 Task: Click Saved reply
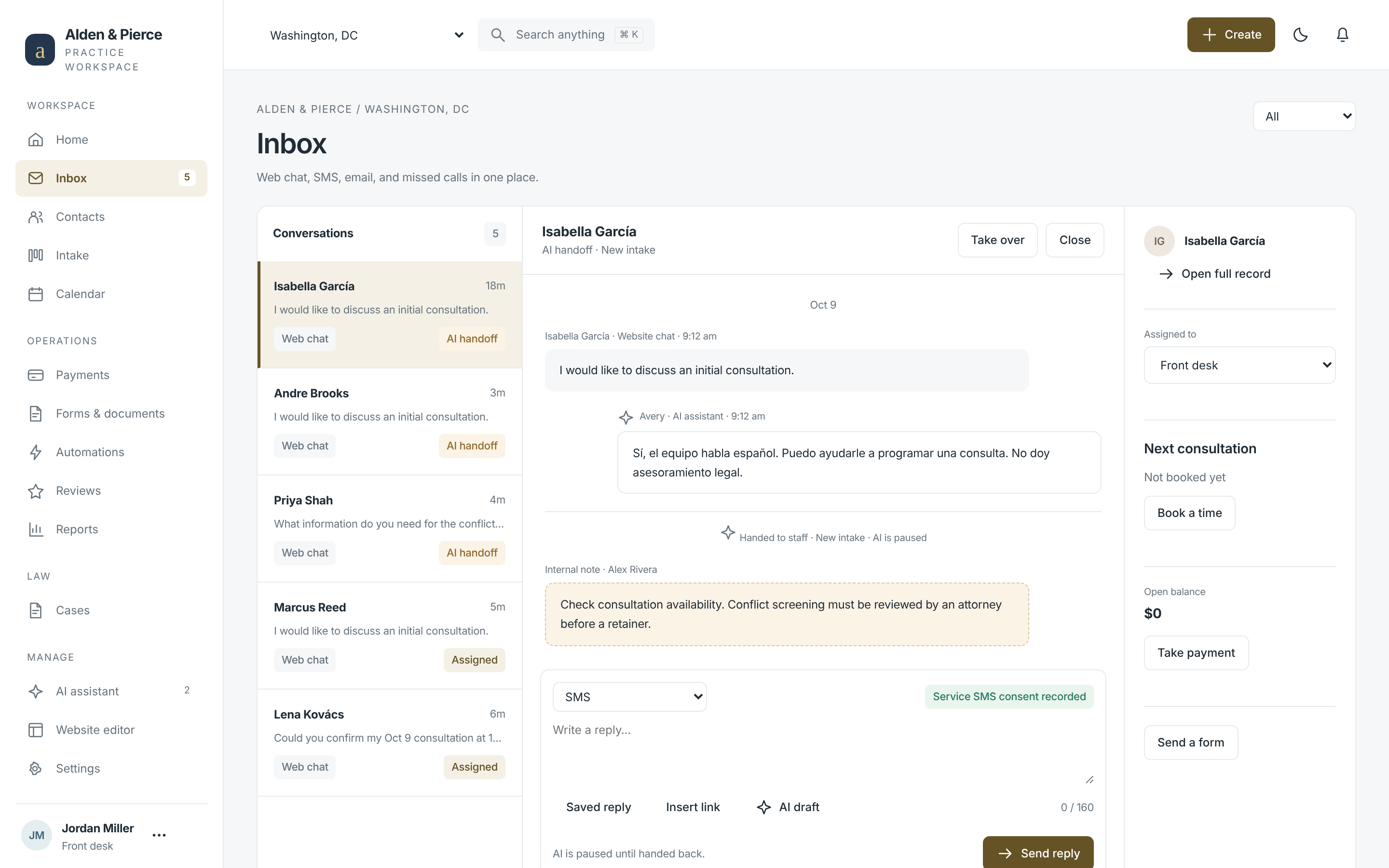pyautogui.click(x=598, y=807)
